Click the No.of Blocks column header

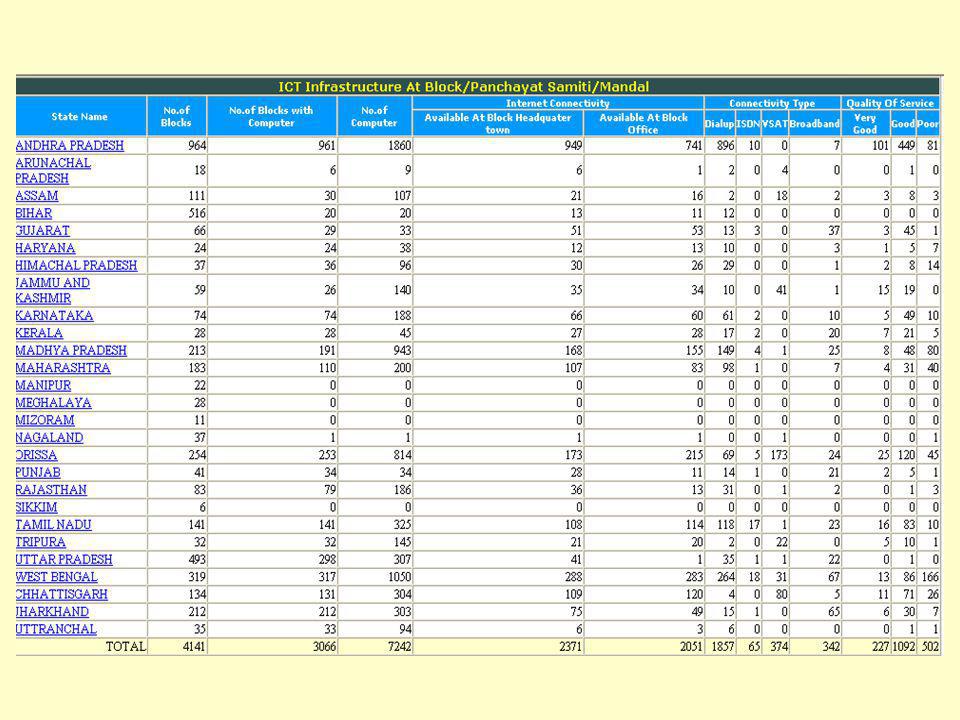(176, 116)
